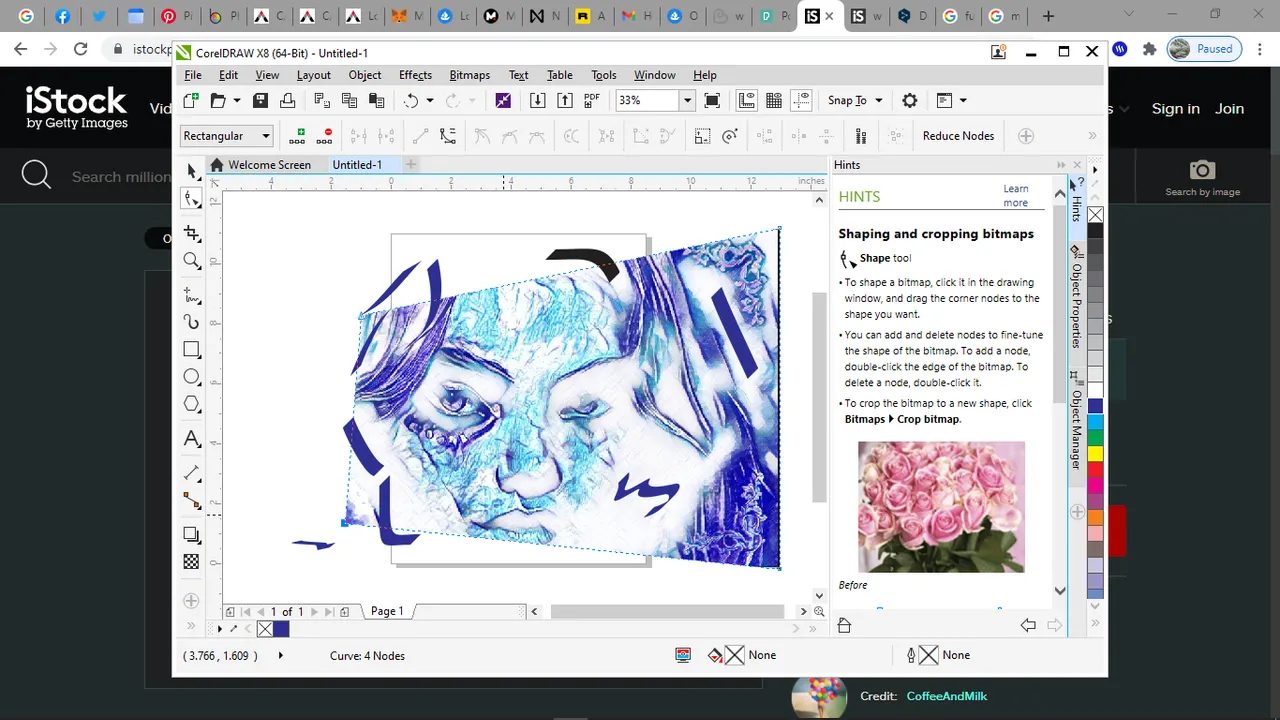Click the Reduce Nodes button
The width and height of the screenshot is (1280, 720).
958,136
